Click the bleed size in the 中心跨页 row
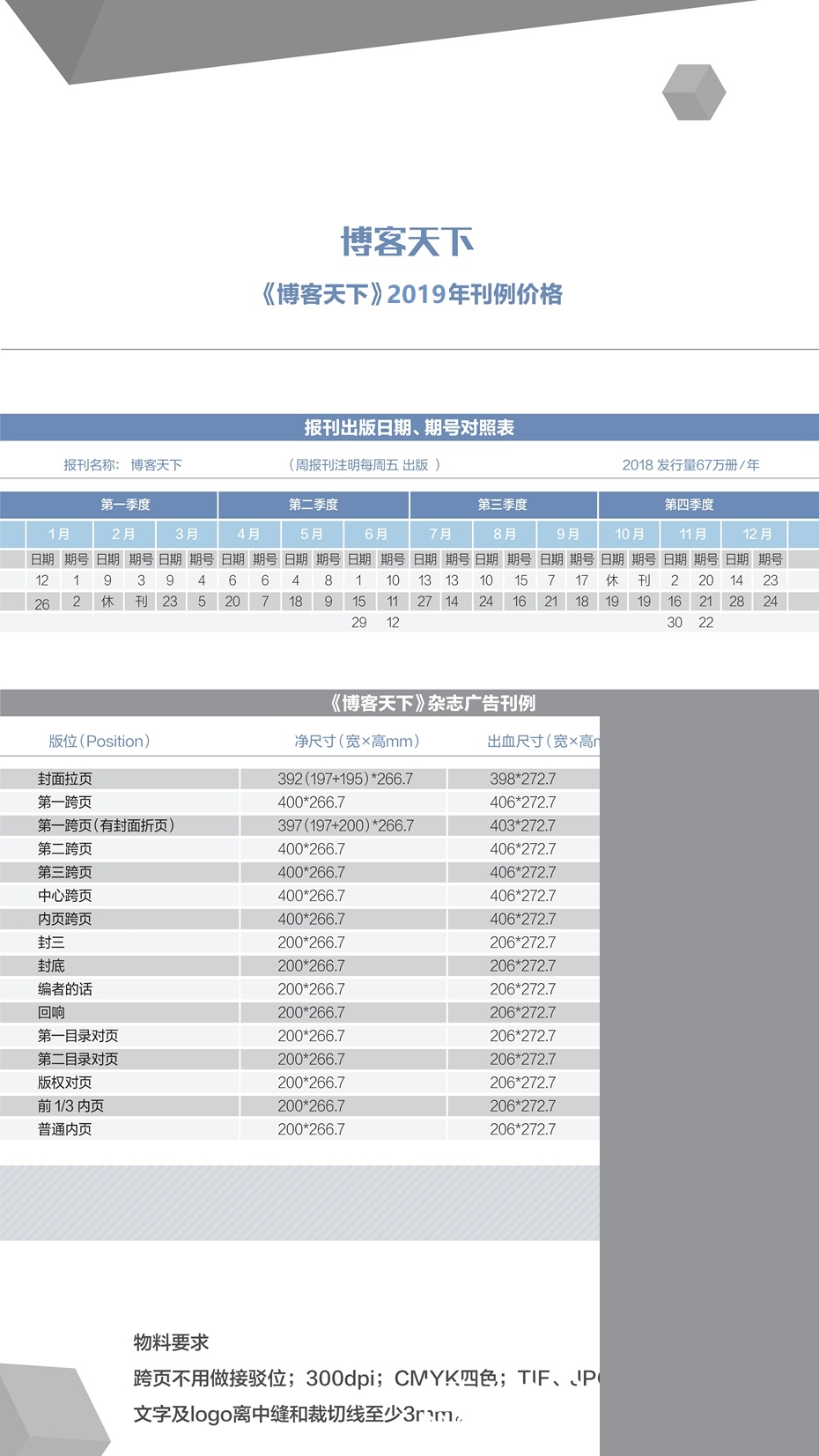Image resolution: width=819 pixels, height=1456 pixels. point(523,896)
